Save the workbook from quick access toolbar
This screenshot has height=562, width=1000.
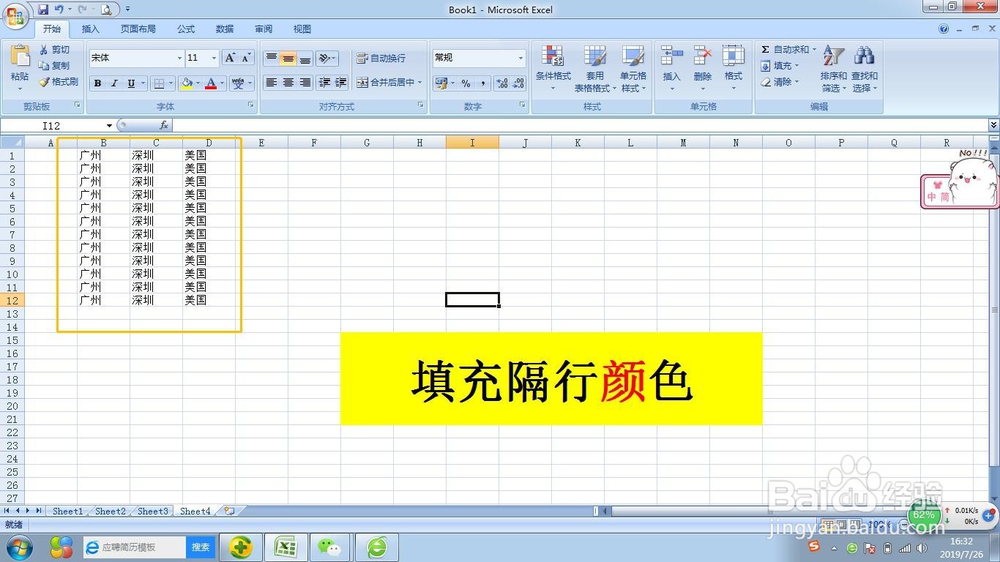(x=43, y=9)
